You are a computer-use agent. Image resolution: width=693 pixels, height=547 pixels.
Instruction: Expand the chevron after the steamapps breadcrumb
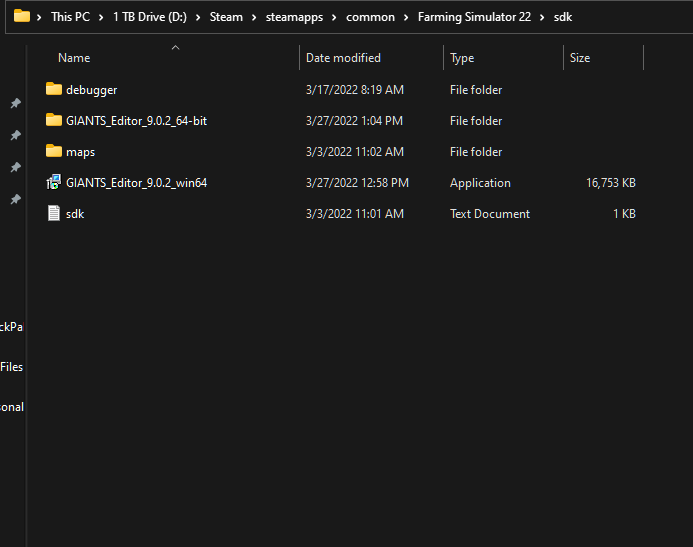(x=334, y=17)
